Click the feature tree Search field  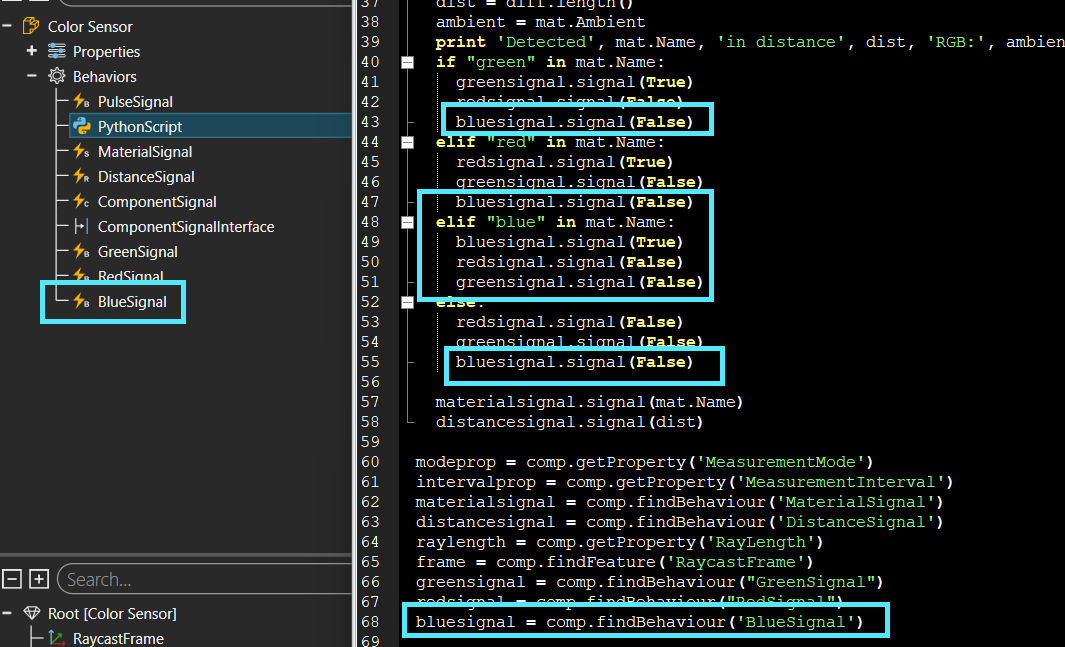(x=200, y=580)
